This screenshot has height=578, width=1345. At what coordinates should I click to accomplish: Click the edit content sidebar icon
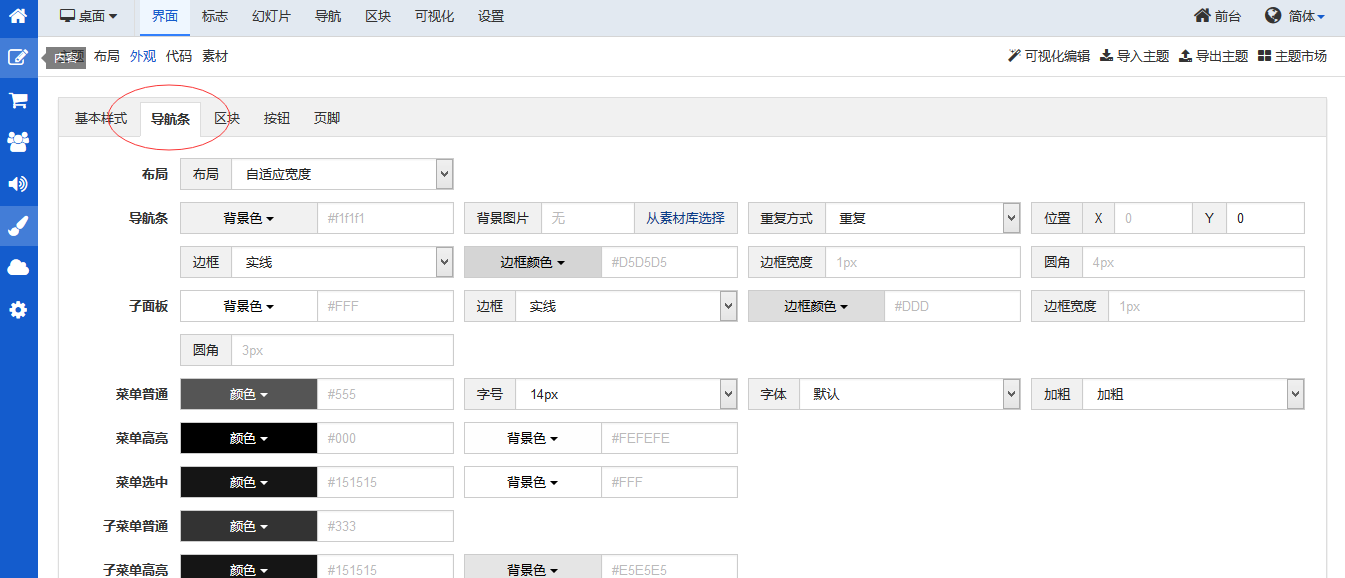tap(18, 58)
